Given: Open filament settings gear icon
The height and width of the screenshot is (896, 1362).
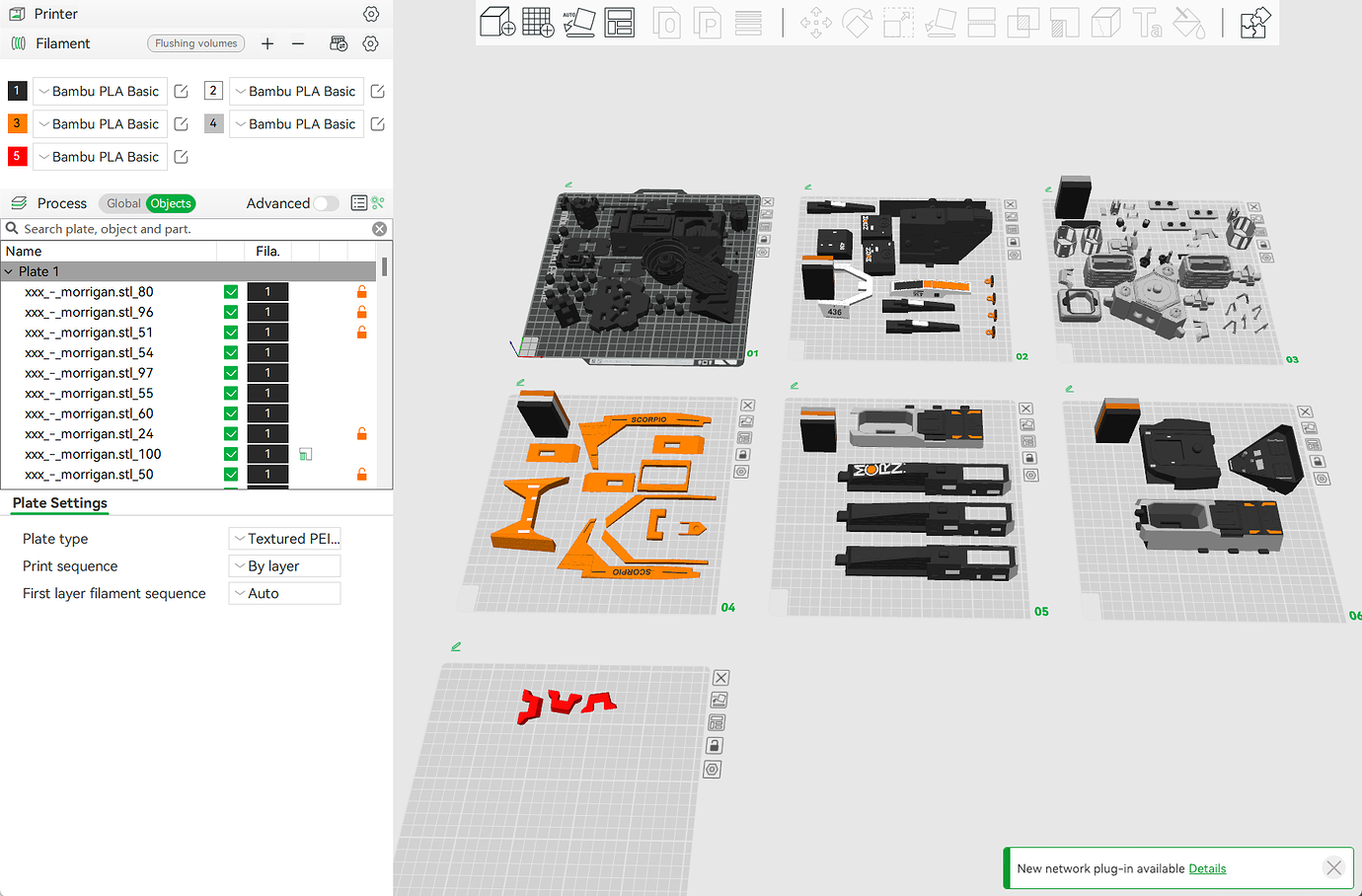Looking at the screenshot, I should coord(371,43).
